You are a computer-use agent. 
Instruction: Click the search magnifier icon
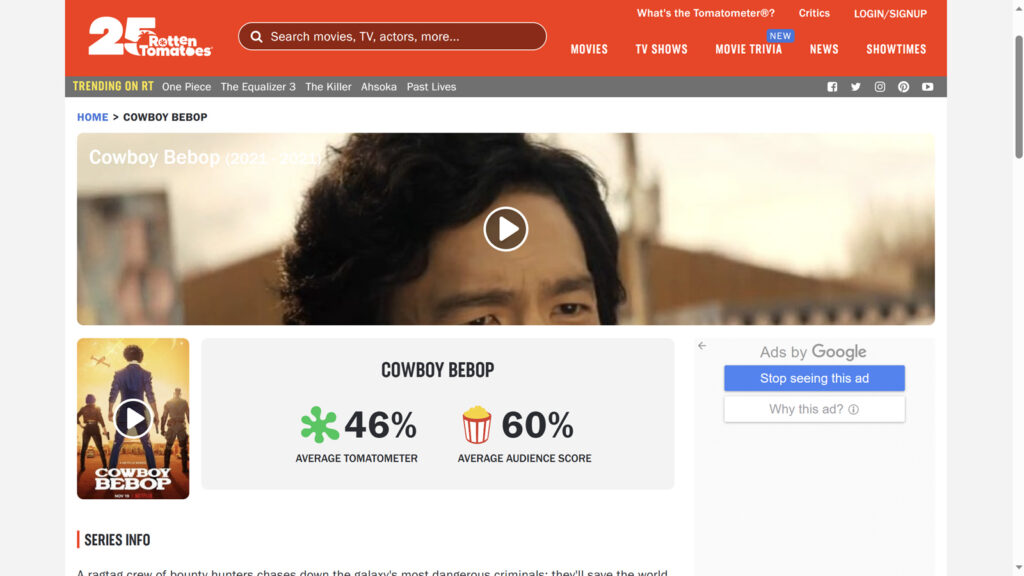pos(257,37)
